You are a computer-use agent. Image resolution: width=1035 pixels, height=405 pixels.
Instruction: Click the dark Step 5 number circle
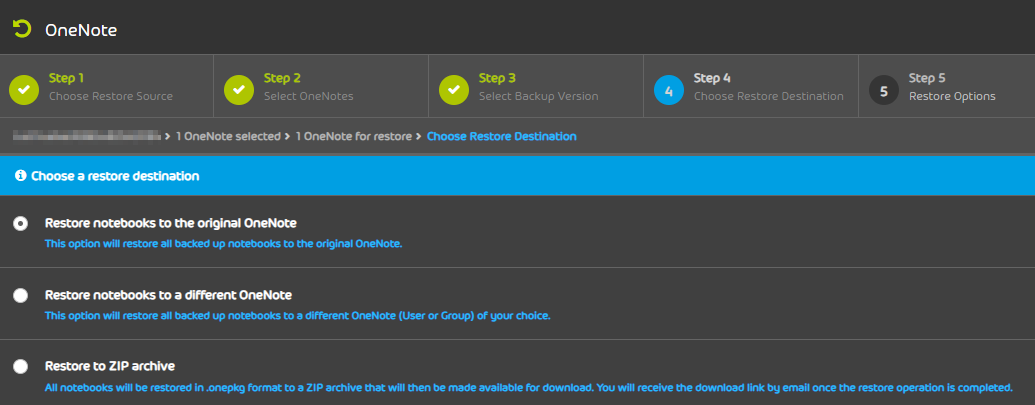(884, 89)
